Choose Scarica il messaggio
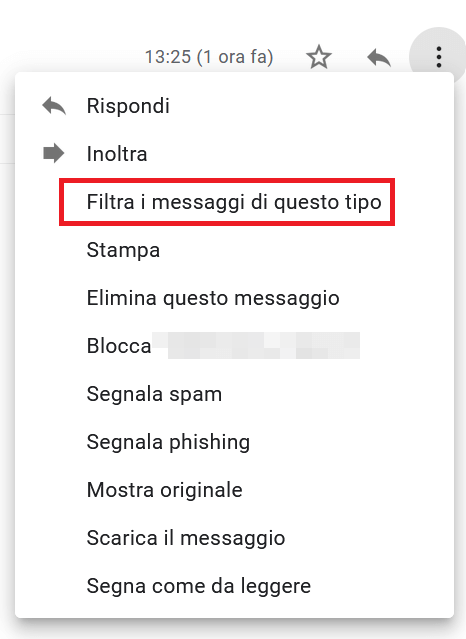This screenshot has height=639, width=466. (x=186, y=538)
